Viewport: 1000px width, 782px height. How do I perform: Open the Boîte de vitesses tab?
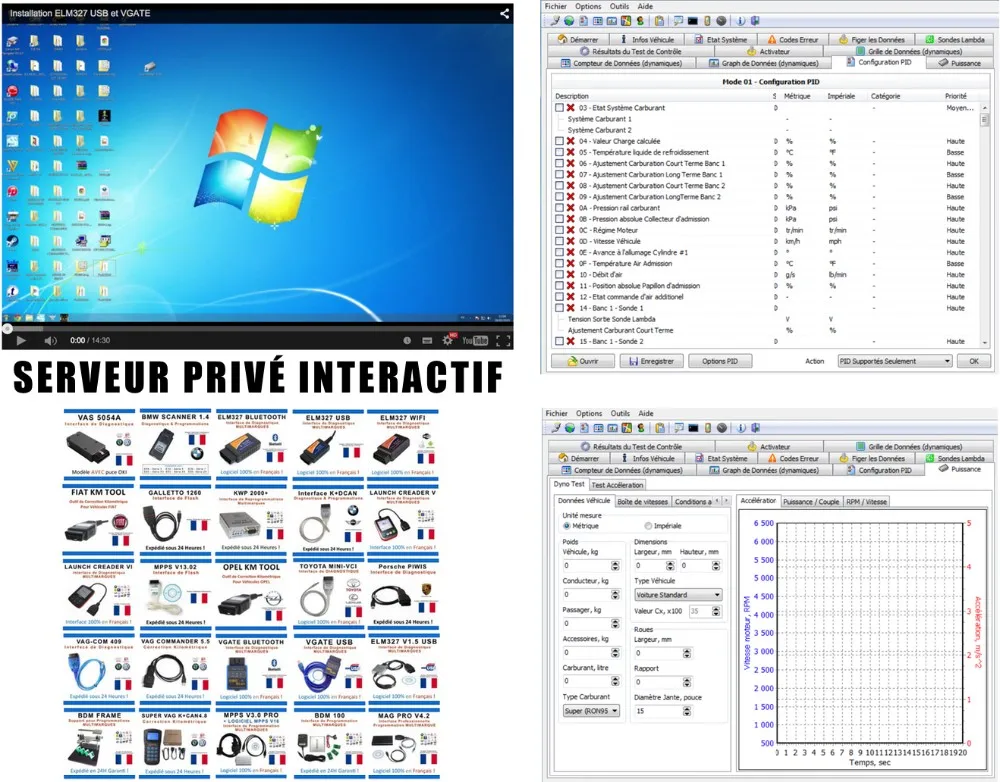click(x=642, y=502)
